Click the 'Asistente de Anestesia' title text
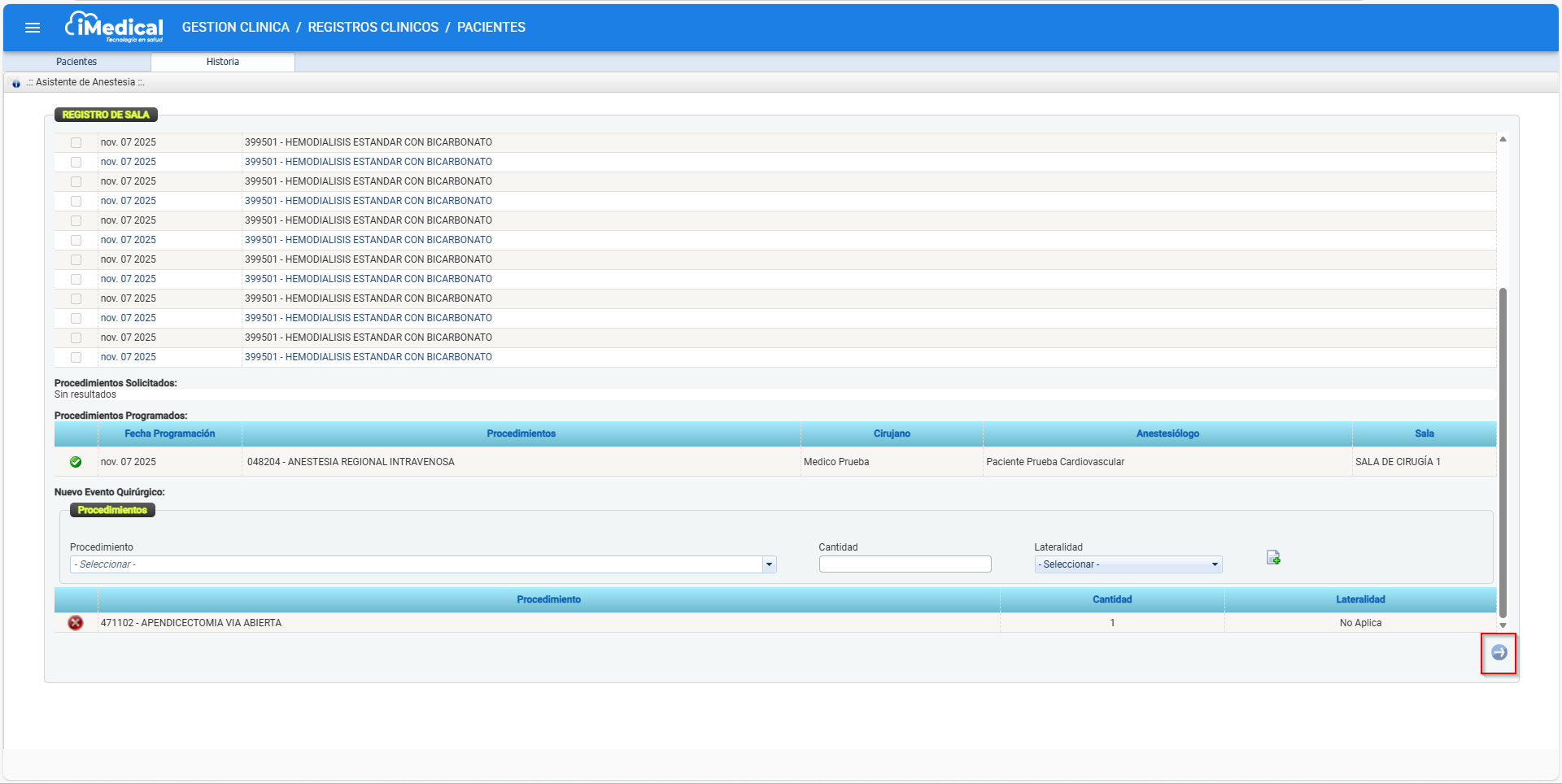 tap(85, 82)
